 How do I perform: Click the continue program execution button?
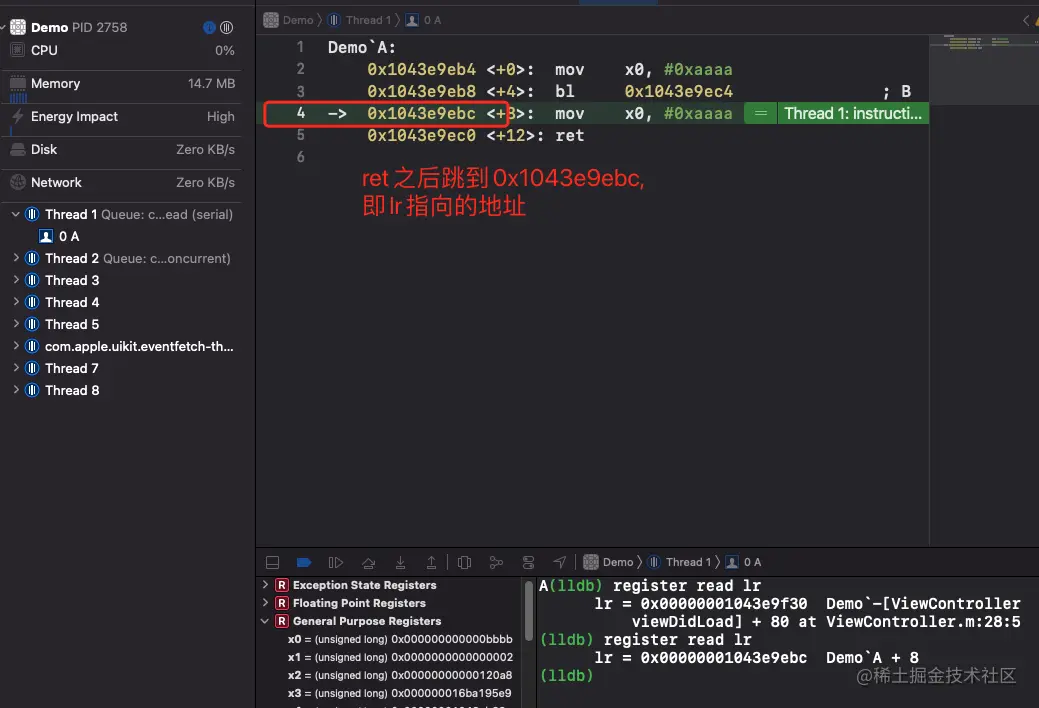(x=336, y=563)
